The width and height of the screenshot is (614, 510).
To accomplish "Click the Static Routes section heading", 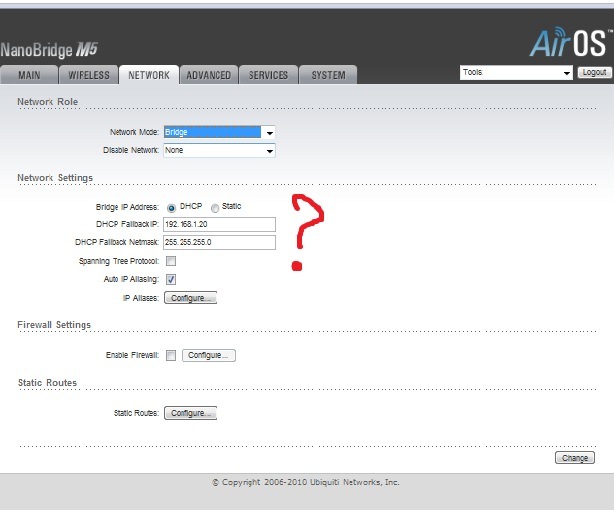I will pyautogui.click(x=47, y=383).
